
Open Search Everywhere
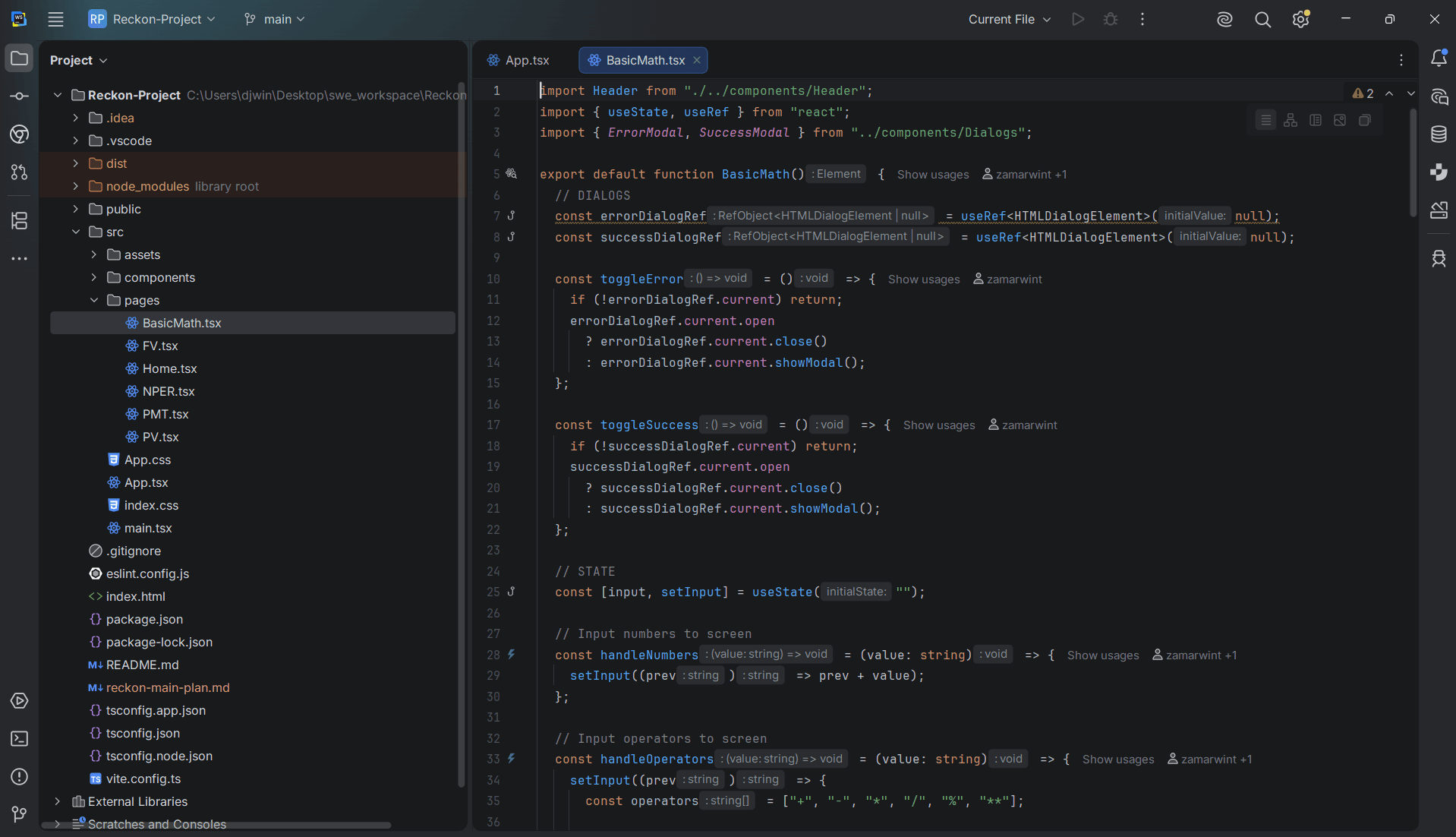coord(1262,20)
